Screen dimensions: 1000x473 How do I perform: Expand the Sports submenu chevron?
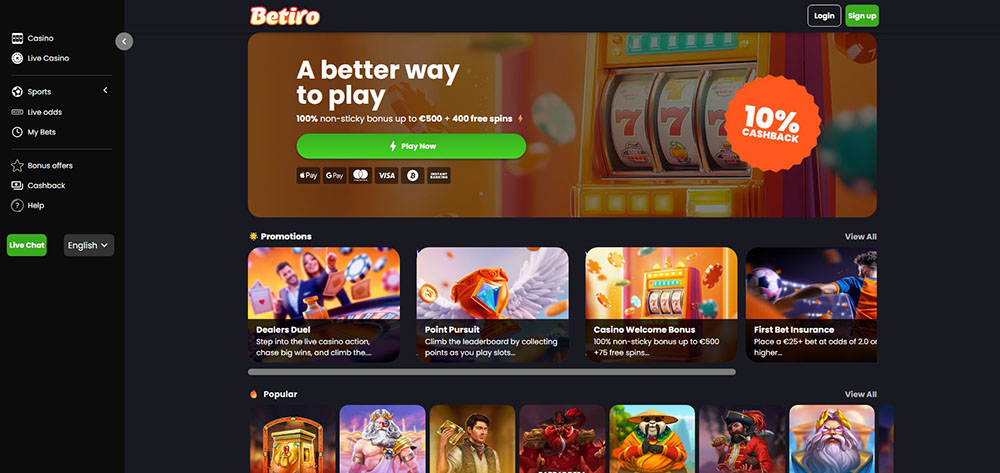tap(105, 91)
